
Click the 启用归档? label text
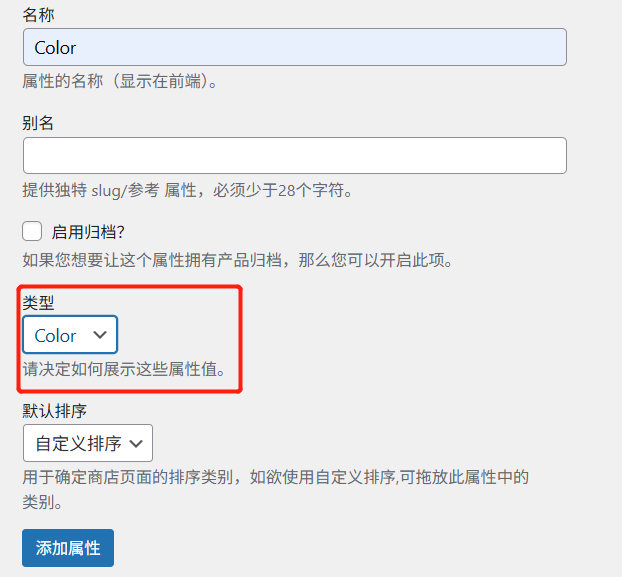coord(88,232)
